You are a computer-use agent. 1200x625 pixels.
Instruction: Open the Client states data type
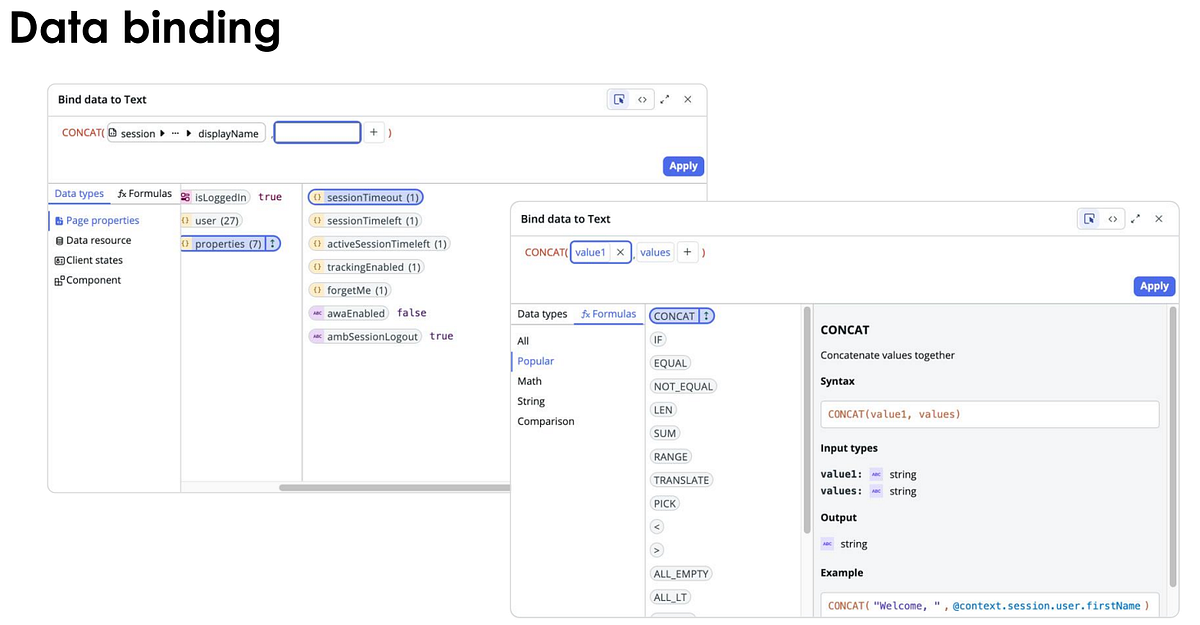[x=93, y=260]
